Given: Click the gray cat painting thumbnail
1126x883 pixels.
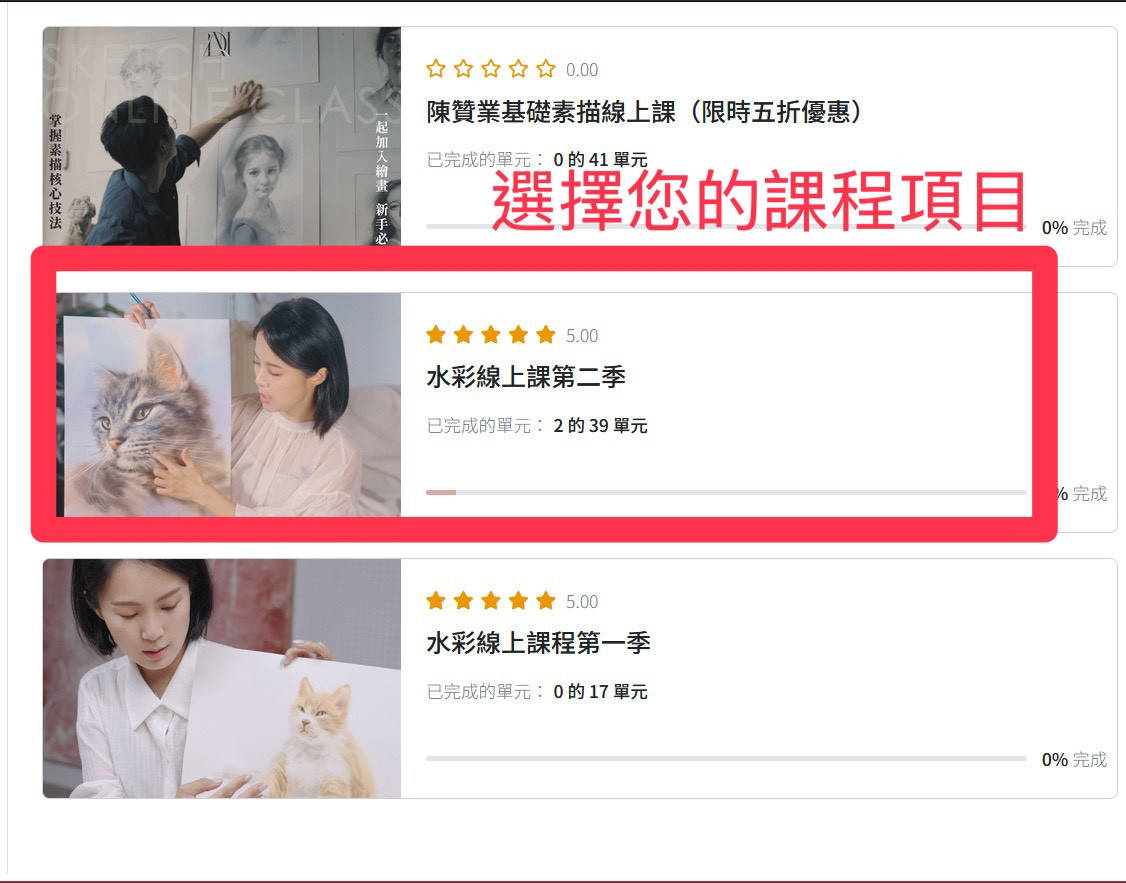Looking at the screenshot, I should click(228, 404).
